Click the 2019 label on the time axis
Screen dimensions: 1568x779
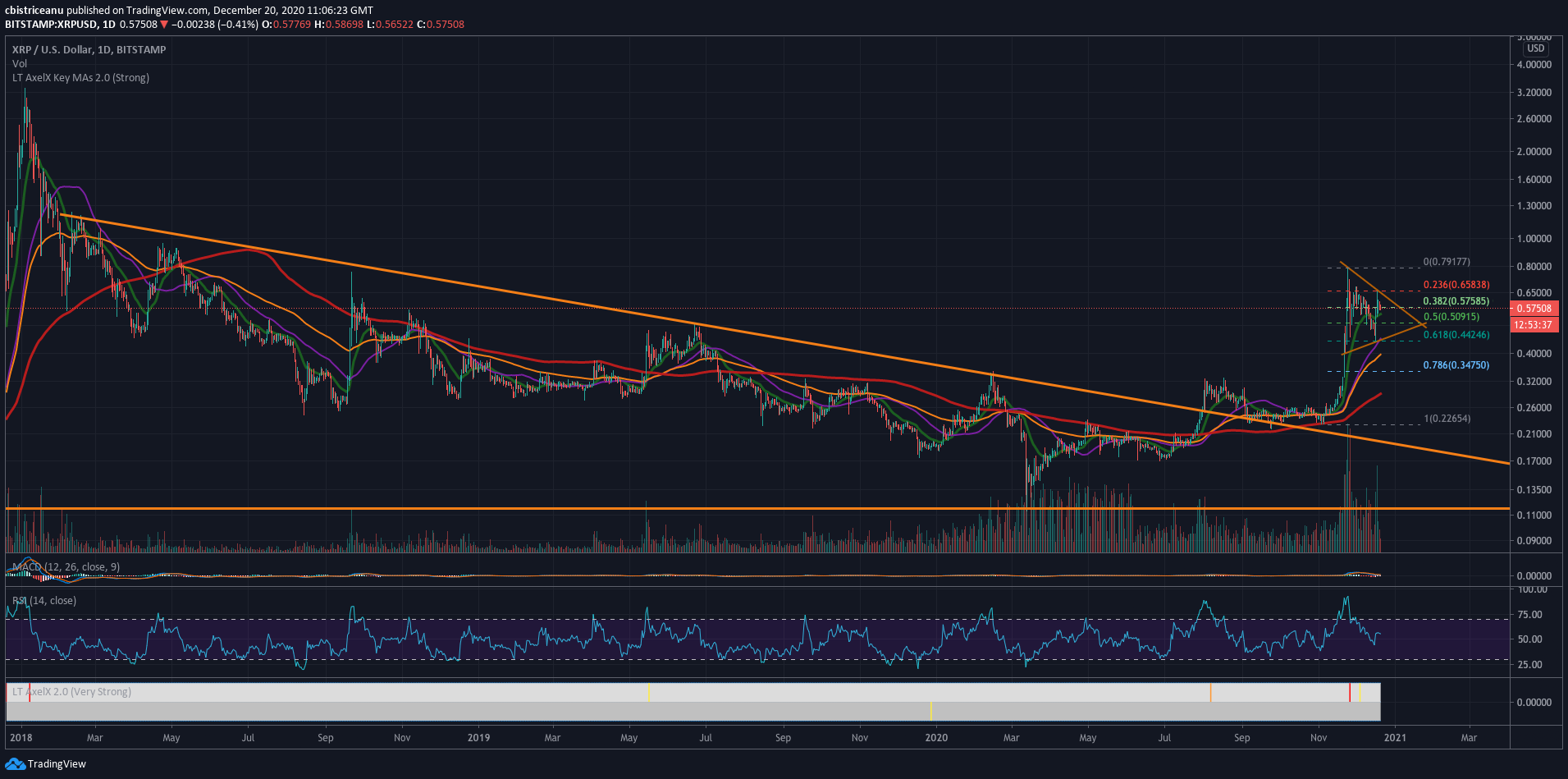(x=478, y=738)
